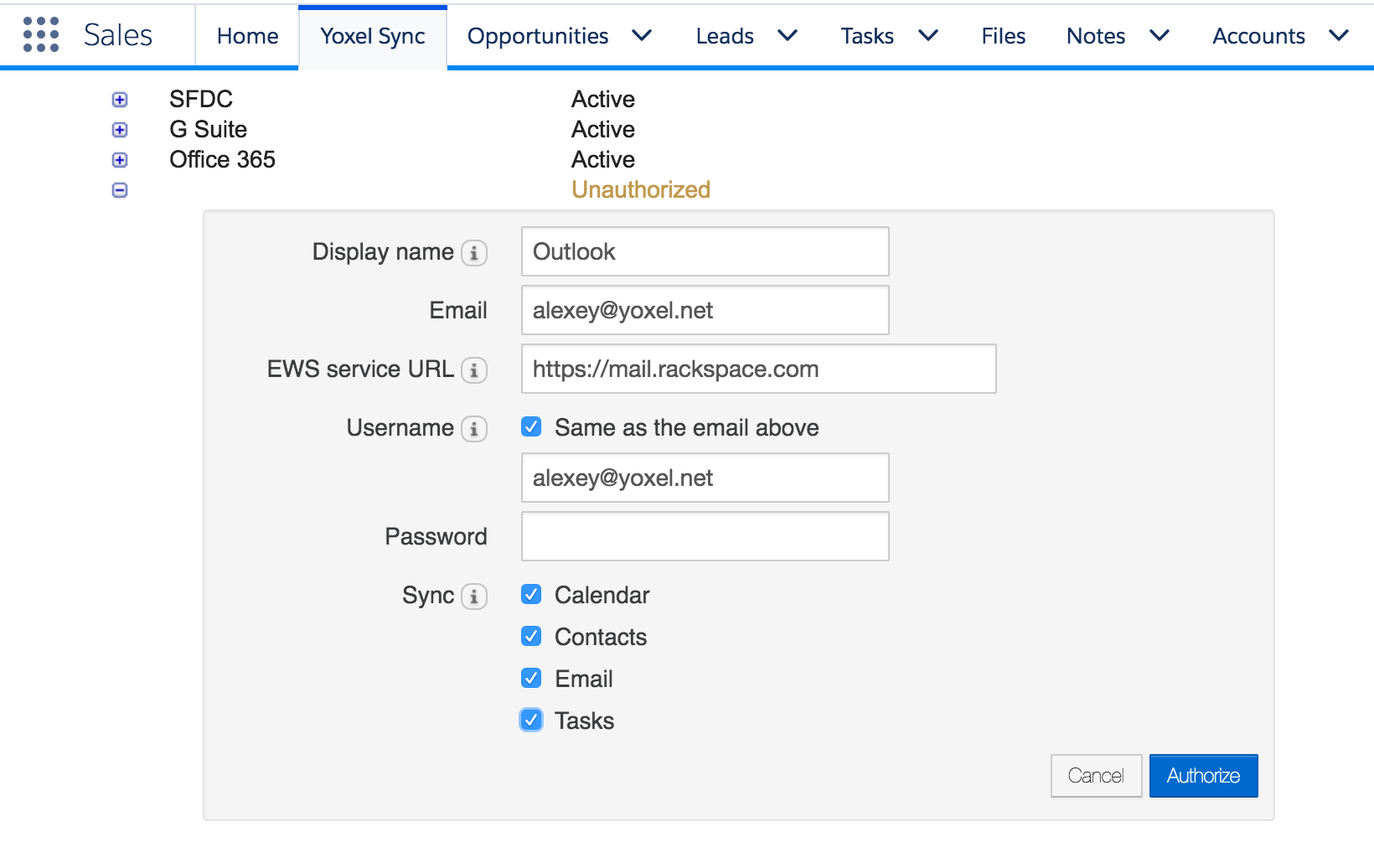This screenshot has height=868, width=1374.
Task: Toggle the Calendar sync checkbox
Action: [531, 594]
